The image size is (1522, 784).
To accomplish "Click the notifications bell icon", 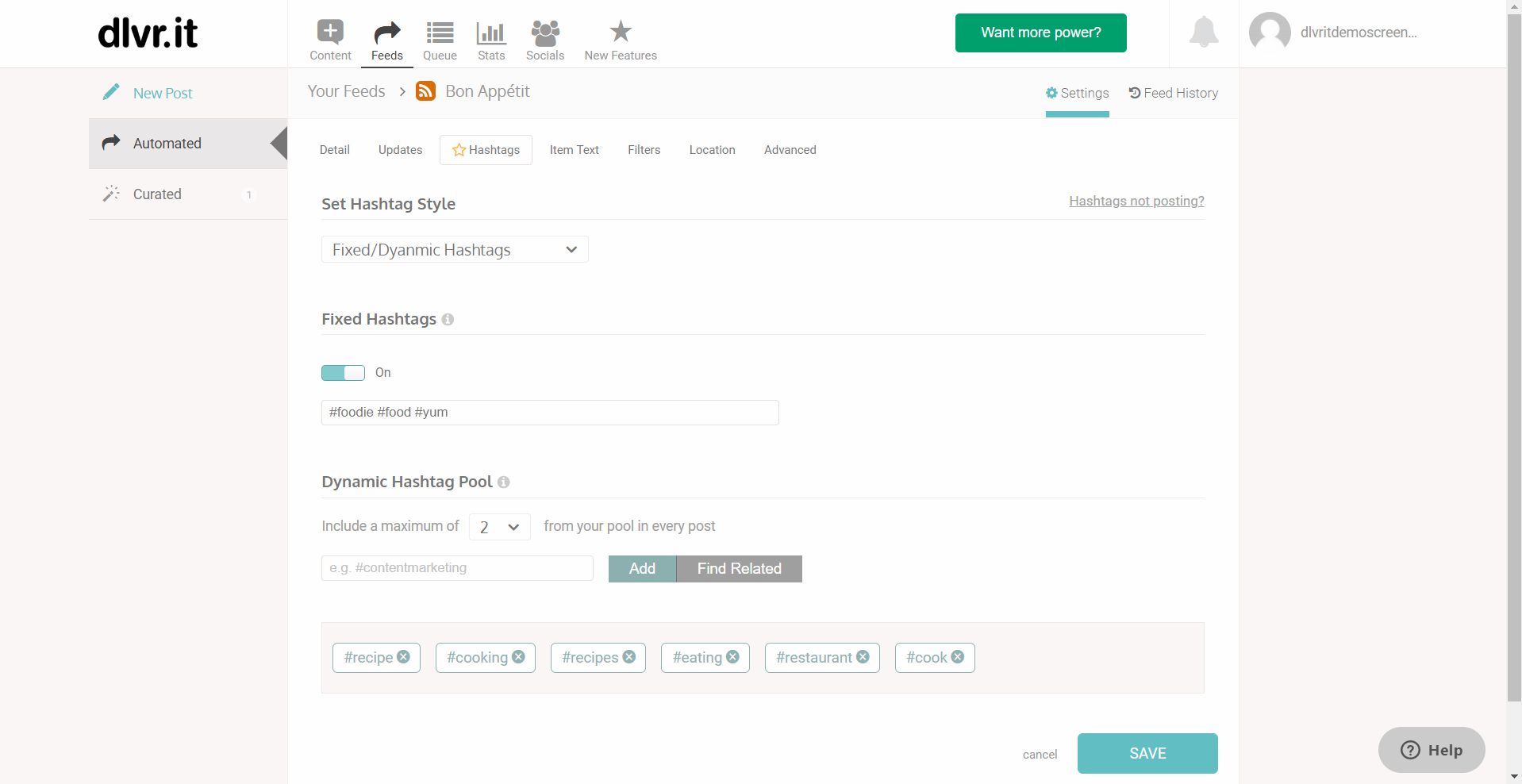I will click(1204, 32).
